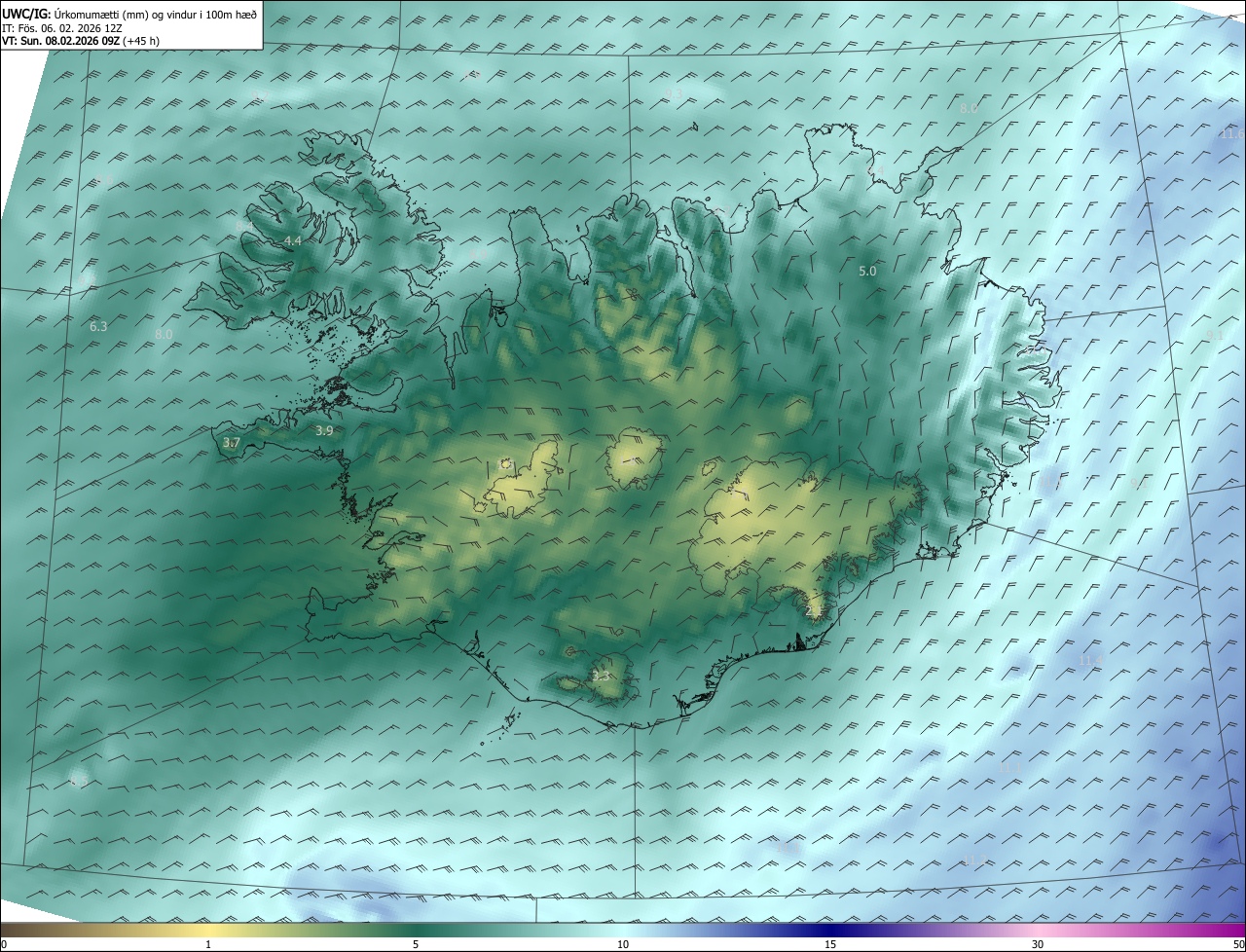Click the 50 tick label on the color scale
The width and height of the screenshot is (1246, 952).
pos(1238,945)
